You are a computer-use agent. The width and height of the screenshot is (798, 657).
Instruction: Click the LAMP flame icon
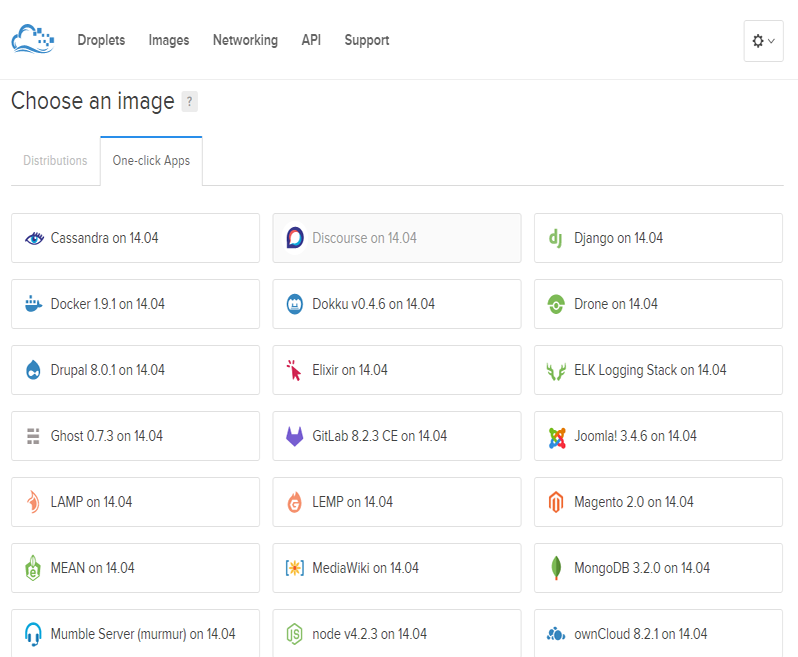33,502
